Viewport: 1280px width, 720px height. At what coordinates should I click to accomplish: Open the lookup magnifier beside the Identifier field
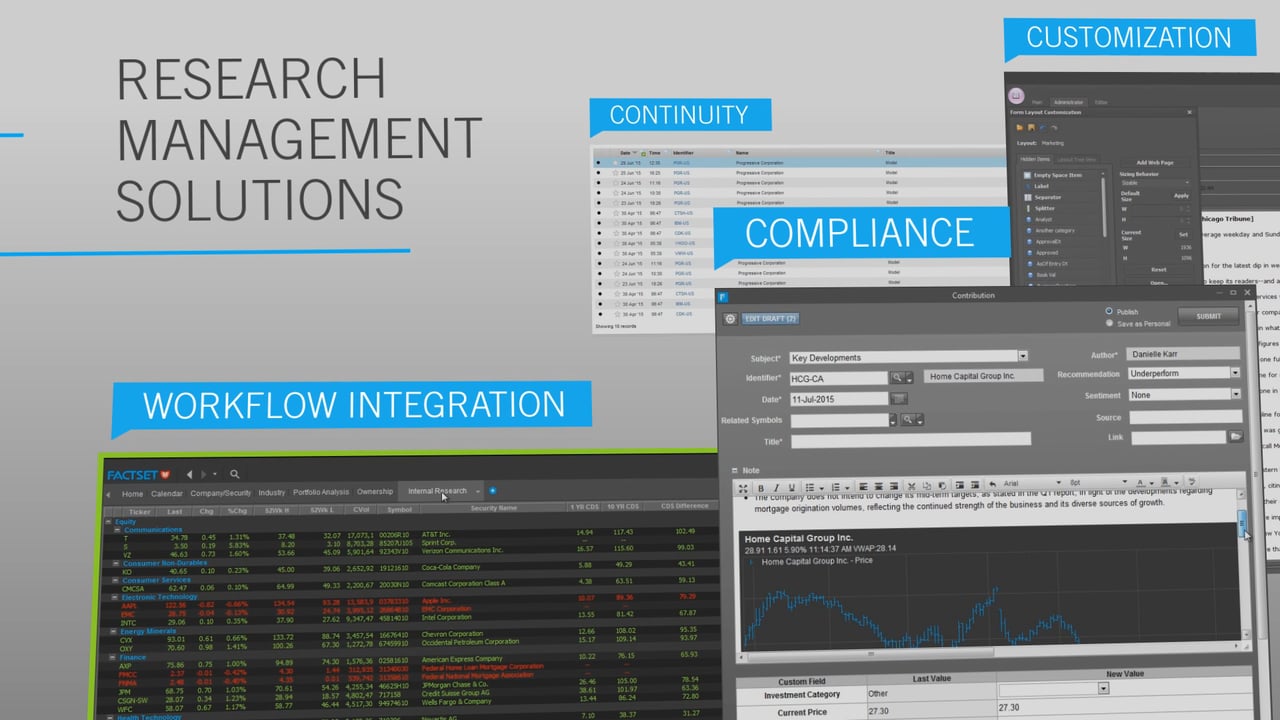896,377
